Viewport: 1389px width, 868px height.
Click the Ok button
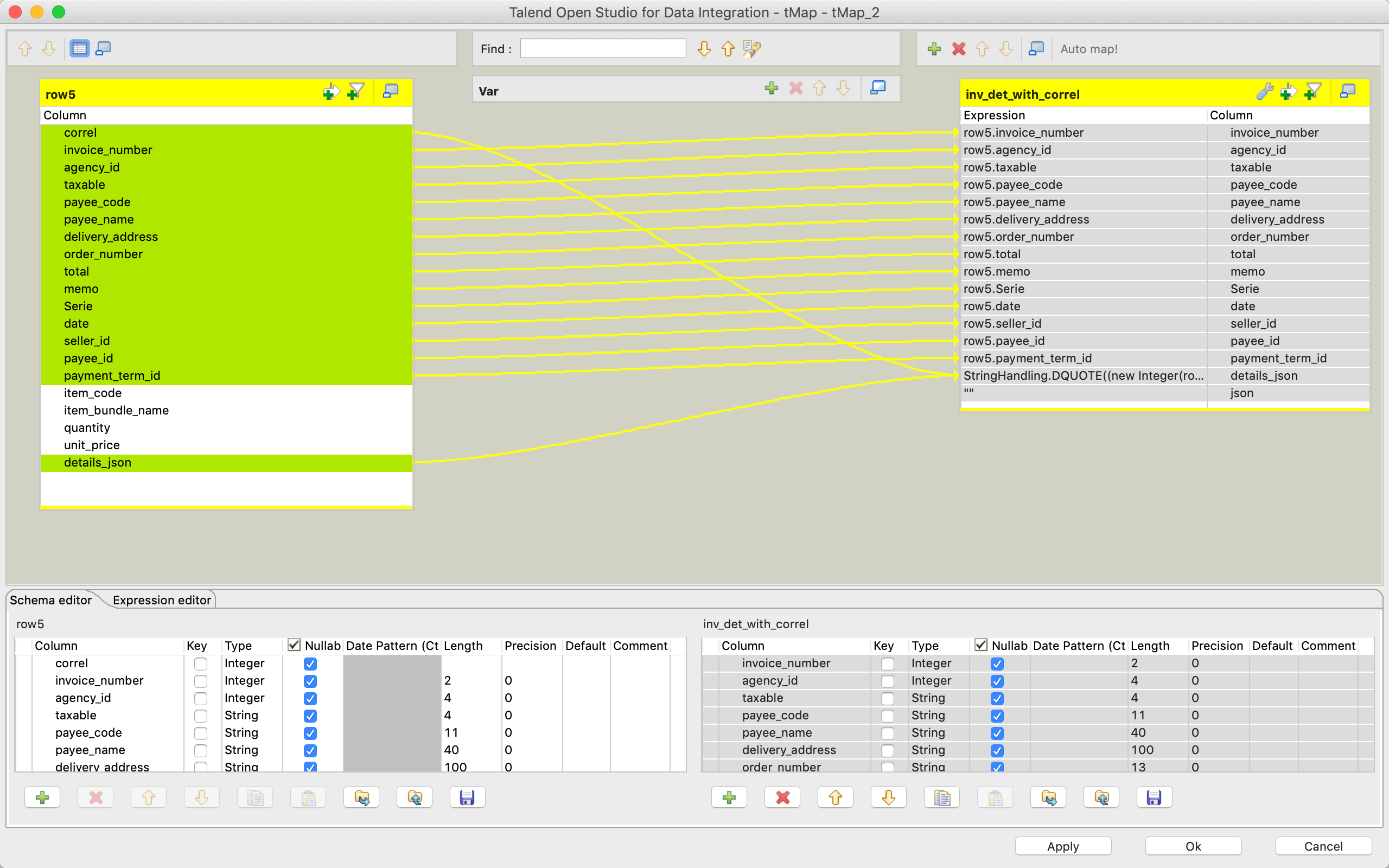point(1193,846)
